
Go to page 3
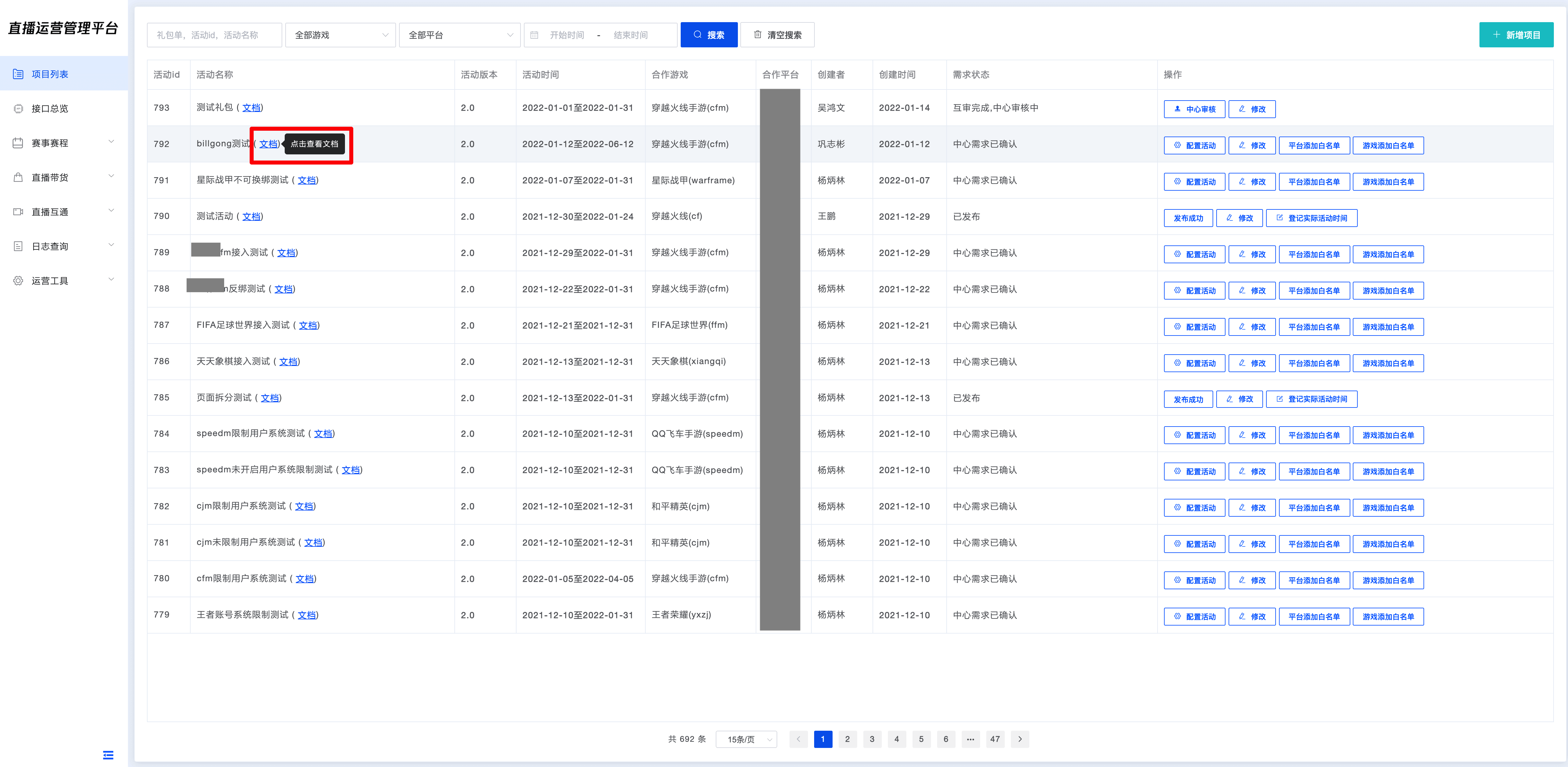pyautogui.click(x=872, y=739)
